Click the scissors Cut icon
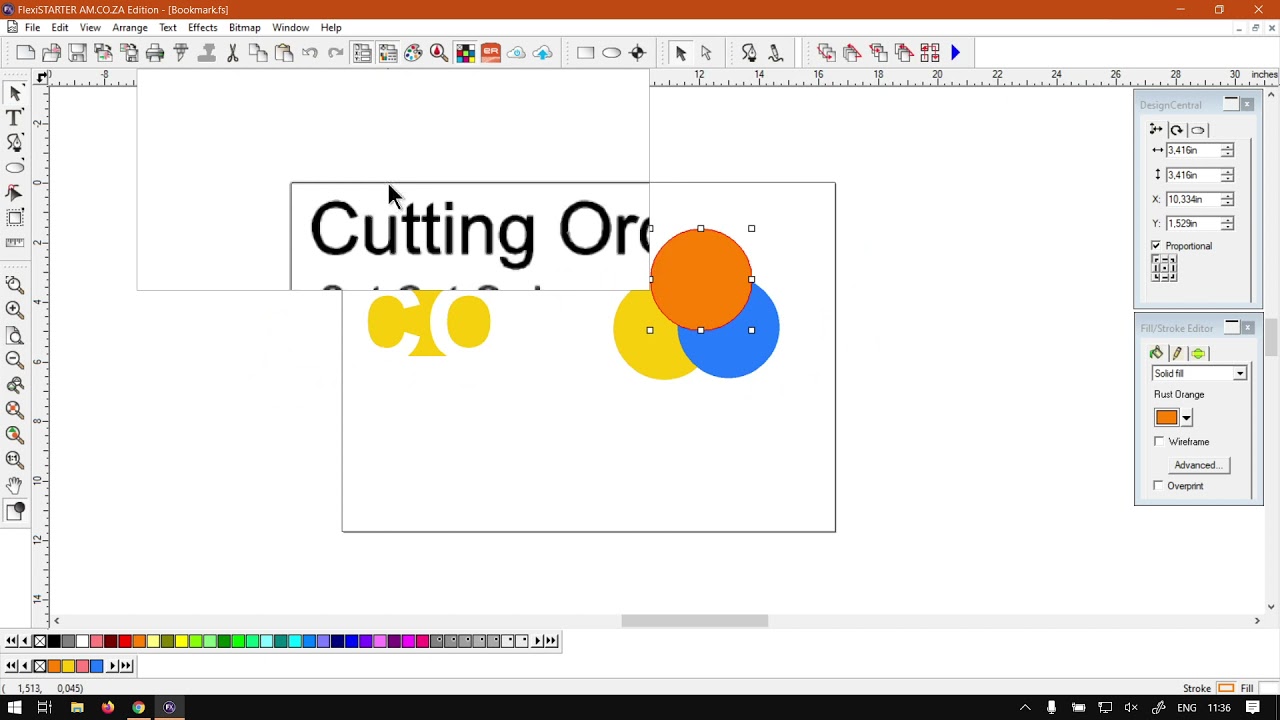The width and height of the screenshot is (1280, 720). pos(232,53)
